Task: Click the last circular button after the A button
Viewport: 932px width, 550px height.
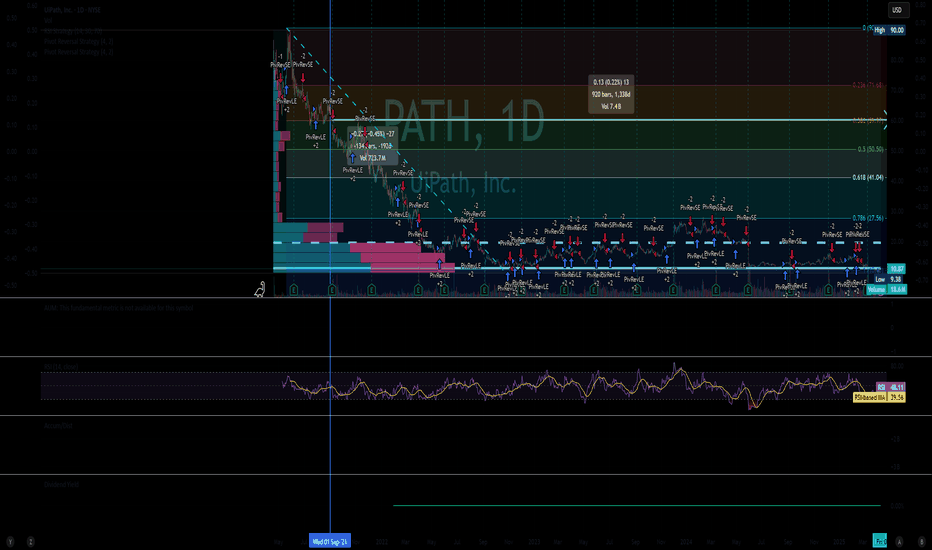Action: coord(922,542)
